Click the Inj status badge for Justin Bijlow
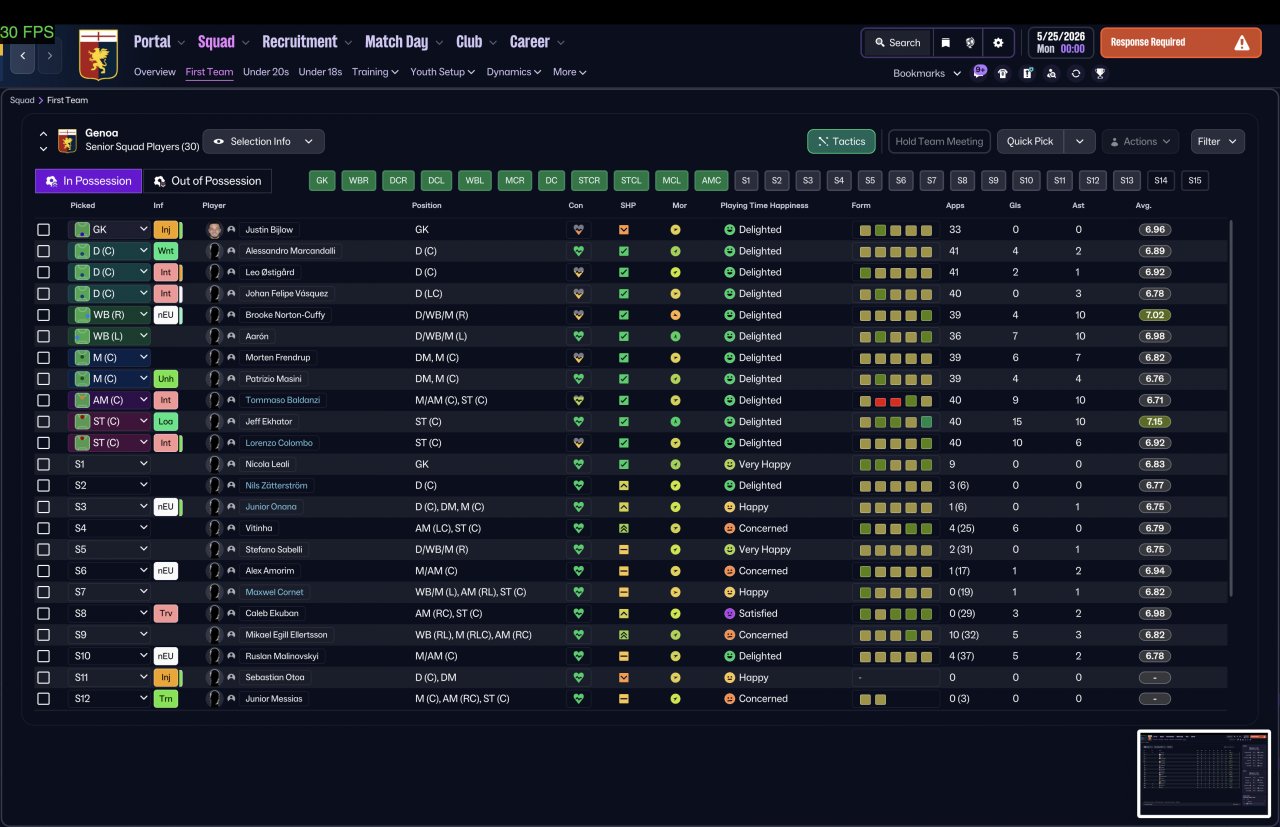This screenshot has height=827, width=1280. tap(166, 230)
